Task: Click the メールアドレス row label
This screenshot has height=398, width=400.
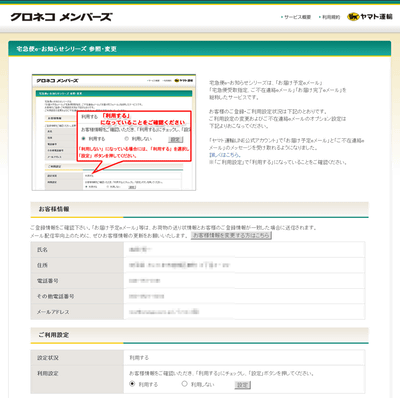Action: pos(53,312)
